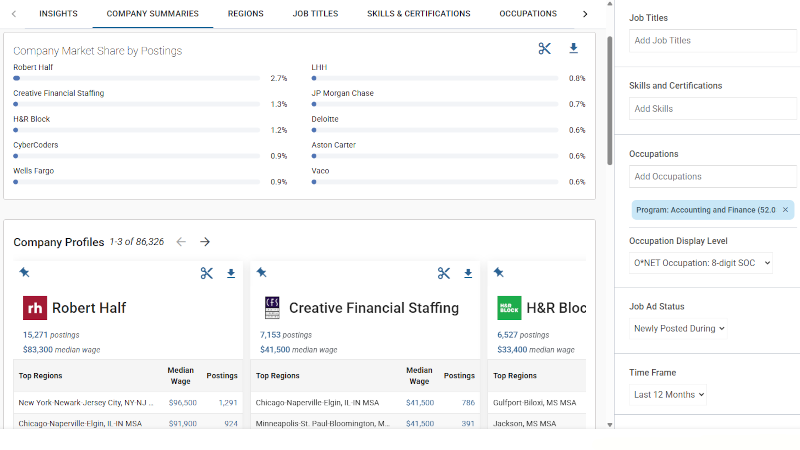This screenshot has width=800, height=450.
Task: Focus the Add Job Titles field
Action: [713, 40]
